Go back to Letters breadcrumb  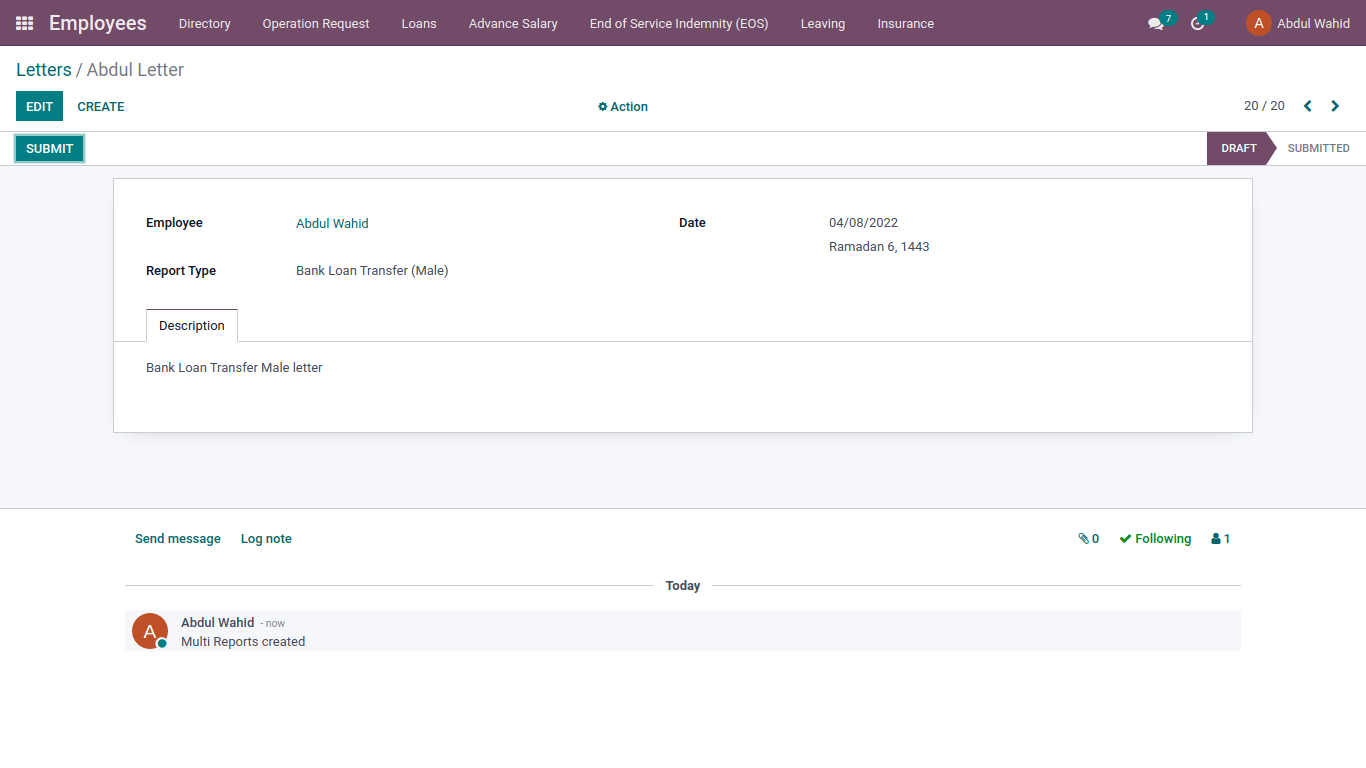[44, 70]
